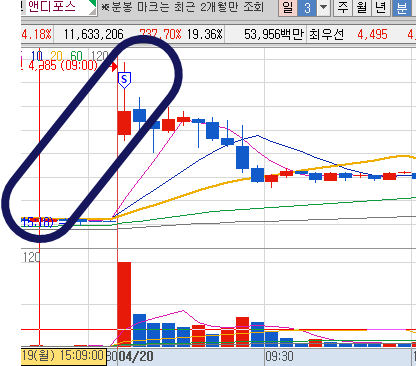Click the 10 moving average label

pos(36,56)
